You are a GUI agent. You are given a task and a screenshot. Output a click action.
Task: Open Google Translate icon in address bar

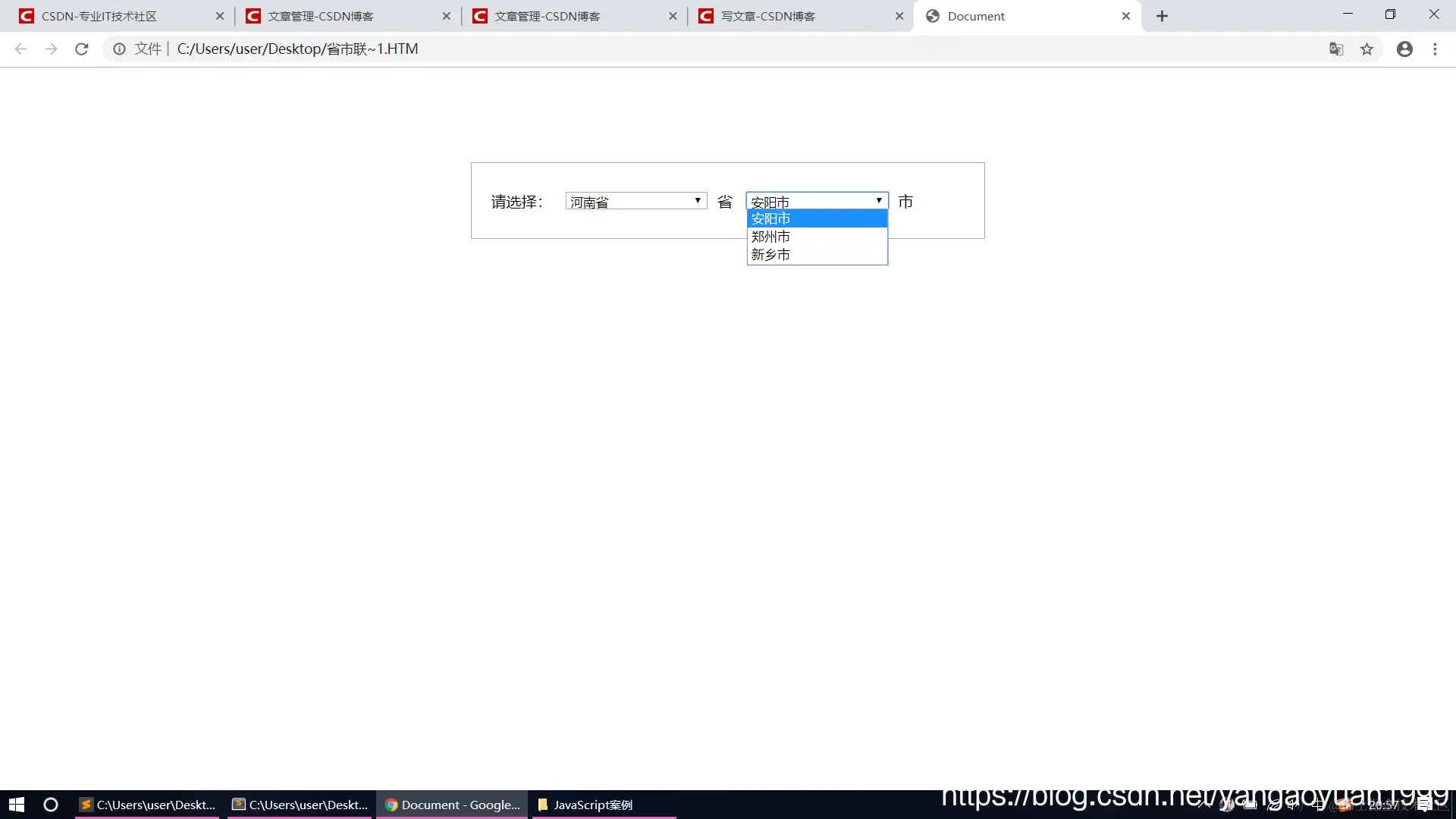1336,49
